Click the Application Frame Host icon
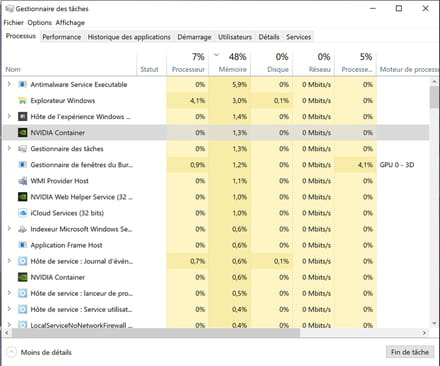The width and height of the screenshot is (440, 366). pyautogui.click(x=22, y=245)
